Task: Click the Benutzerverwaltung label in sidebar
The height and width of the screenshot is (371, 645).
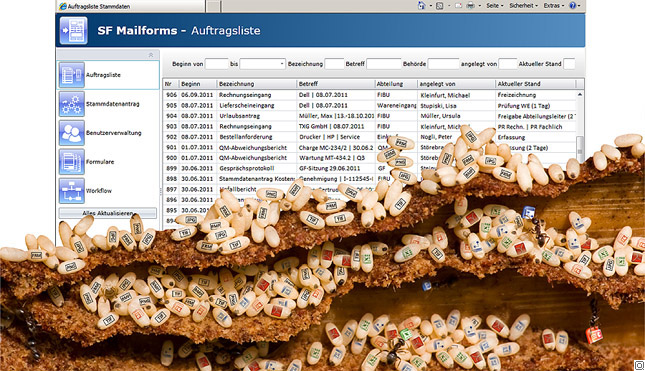Action: pyautogui.click(x=114, y=133)
